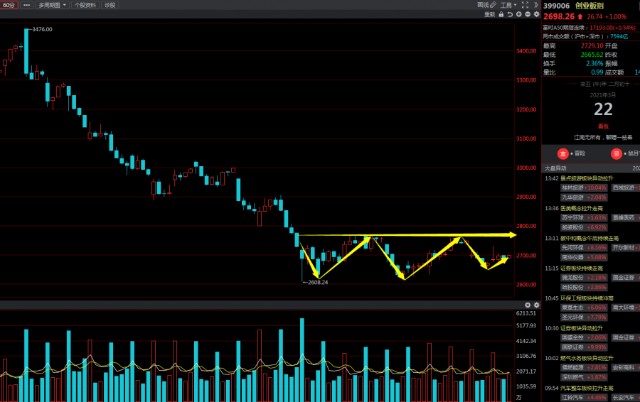The height and width of the screenshot is (402, 640).
Task: Open the more periods ellipsis menu
Action: point(27,5)
